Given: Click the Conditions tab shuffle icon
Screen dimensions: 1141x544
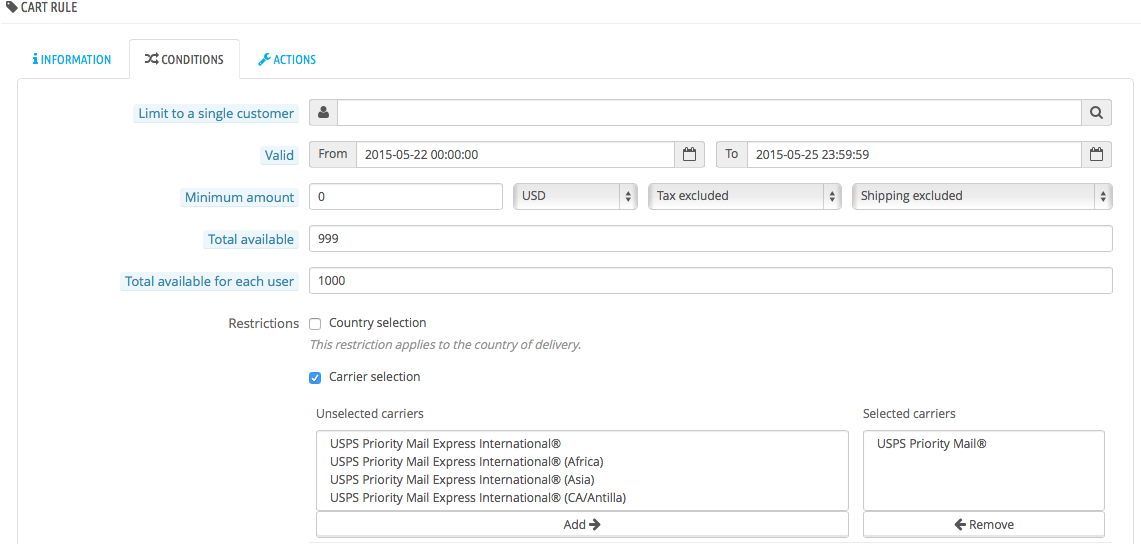Looking at the screenshot, I should coord(151,60).
